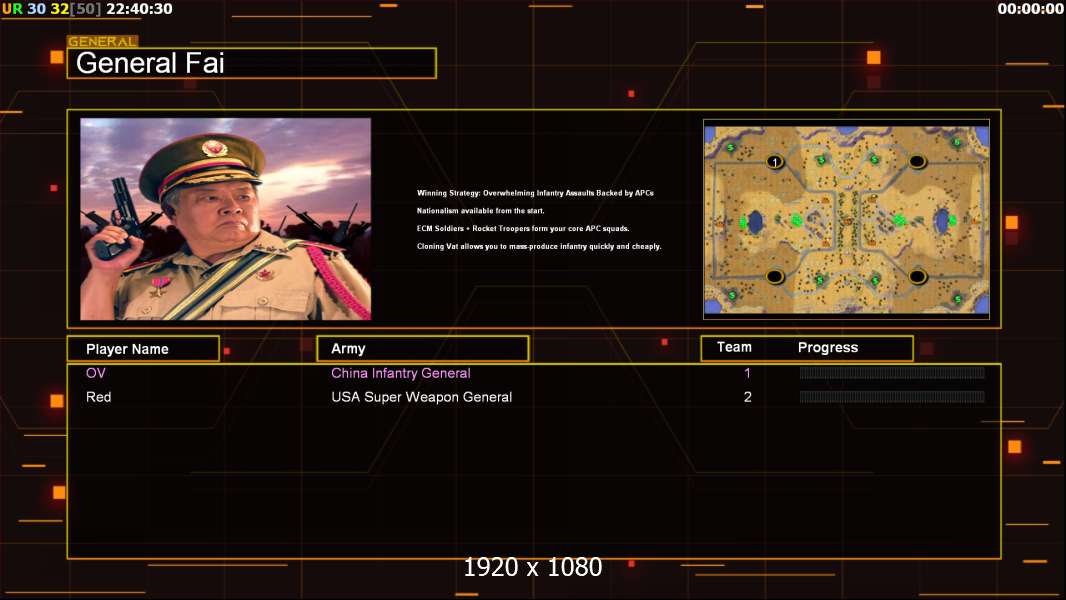This screenshot has width=1066, height=600.
Task: Click the 00:00:00 timer
Action: (x=1030, y=9)
